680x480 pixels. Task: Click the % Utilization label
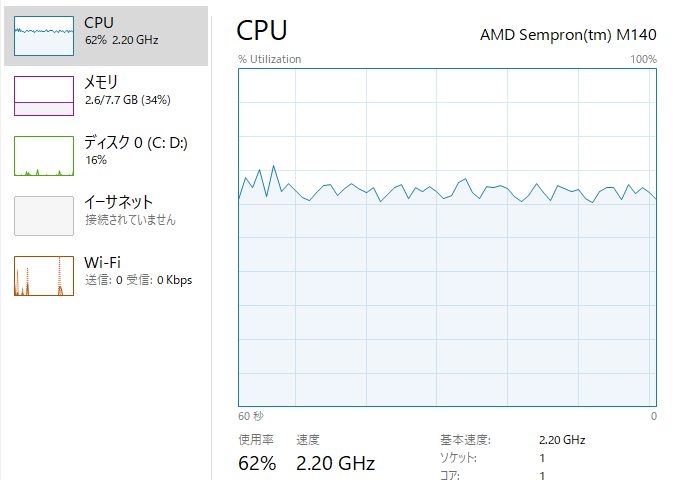pos(269,59)
